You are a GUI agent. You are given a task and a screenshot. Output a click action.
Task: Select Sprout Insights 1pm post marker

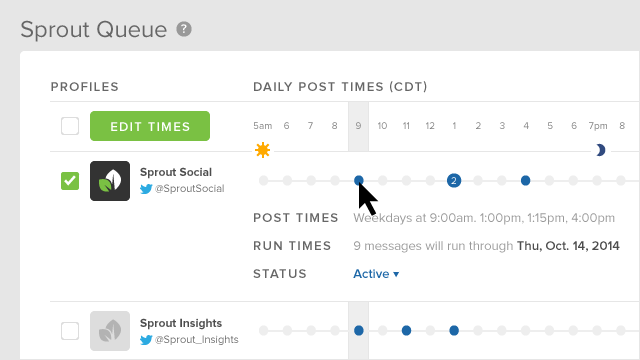coord(454,331)
